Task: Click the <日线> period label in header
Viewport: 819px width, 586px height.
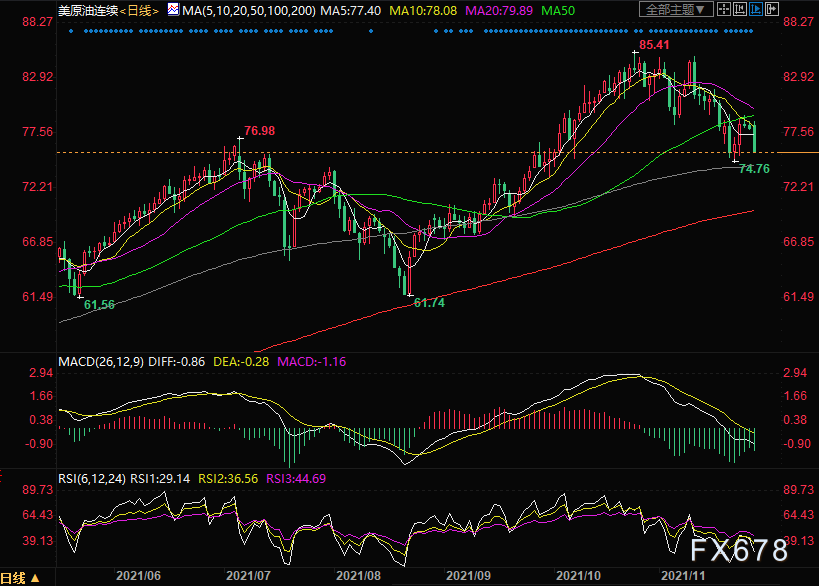Action: click(x=139, y=10)
